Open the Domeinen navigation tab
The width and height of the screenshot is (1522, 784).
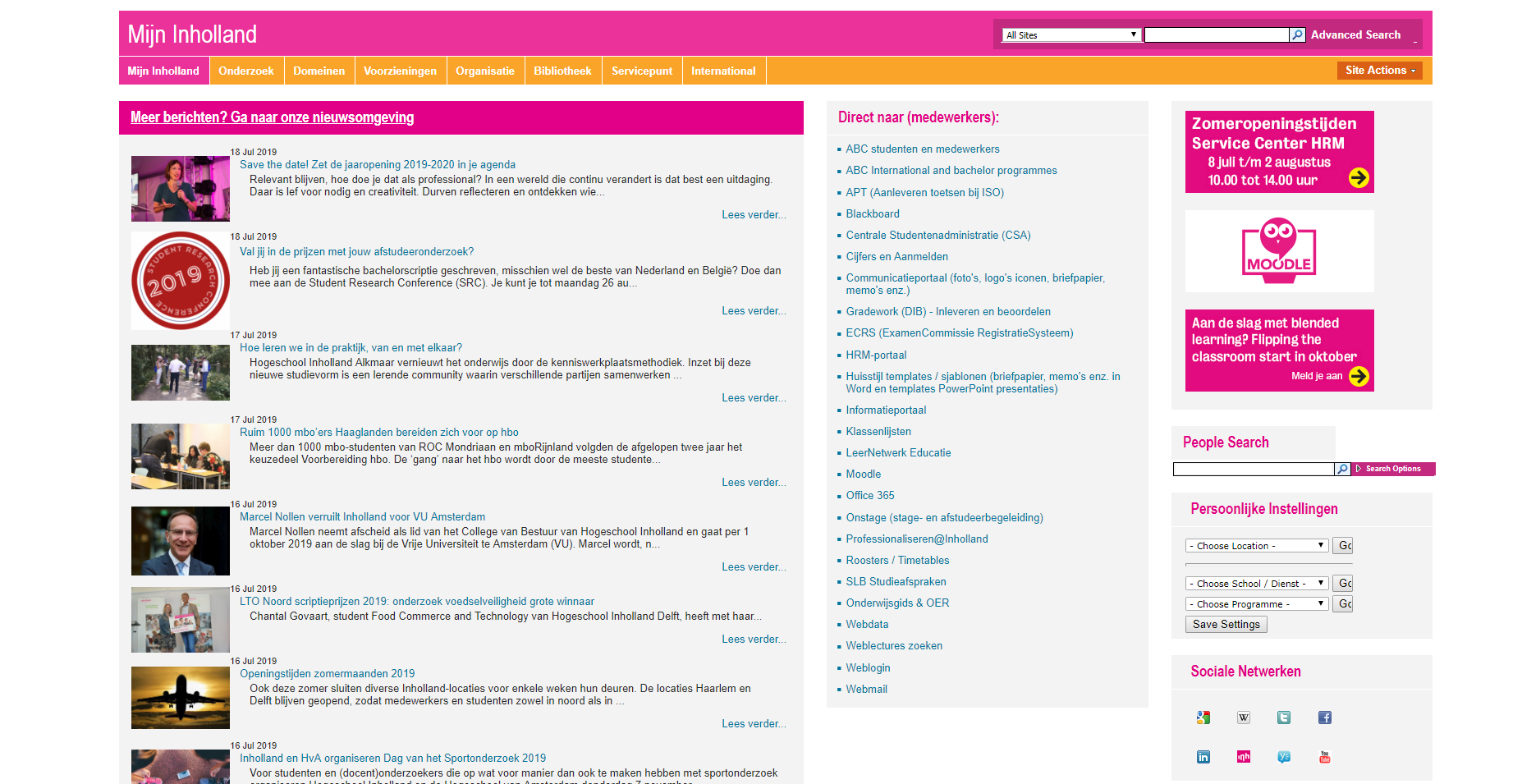click(x=319, y=71)
